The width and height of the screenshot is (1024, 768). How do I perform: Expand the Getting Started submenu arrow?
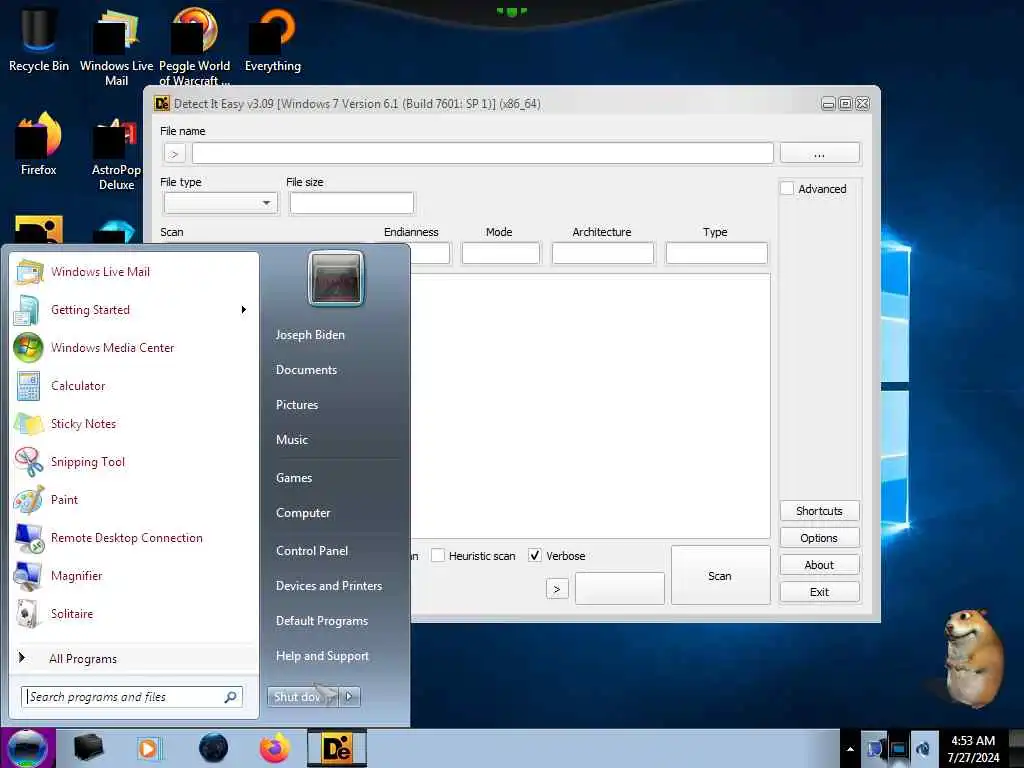[244, 310]
